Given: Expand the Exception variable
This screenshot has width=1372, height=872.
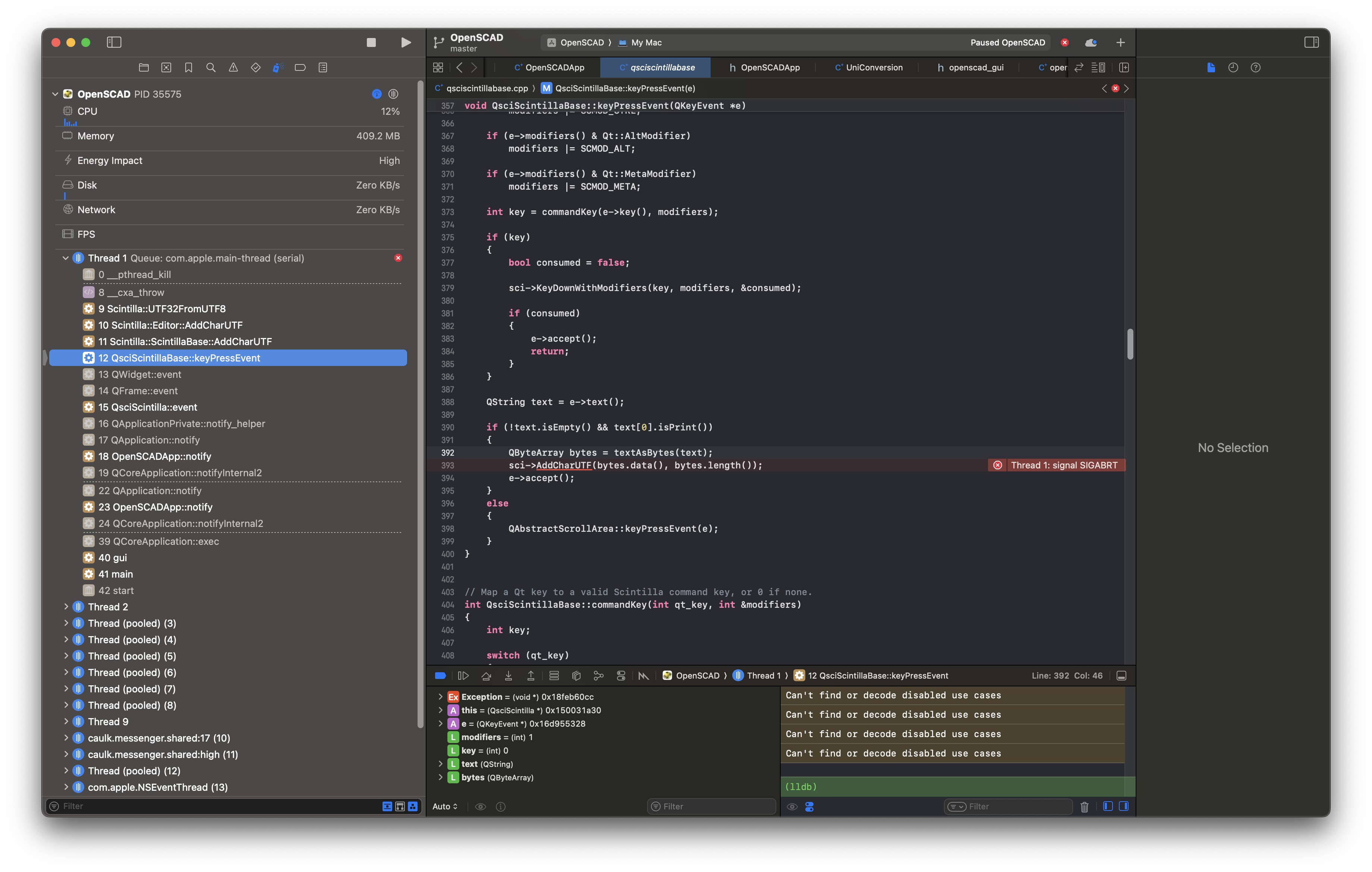Looking at the screenshot, I should (x=440, y=696).
